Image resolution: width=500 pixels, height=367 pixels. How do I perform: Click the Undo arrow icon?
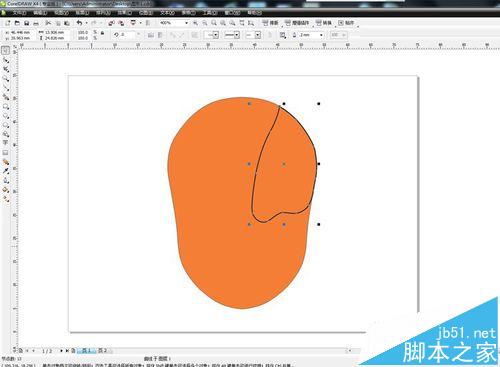pyautogui.click(x=79, y=23)
